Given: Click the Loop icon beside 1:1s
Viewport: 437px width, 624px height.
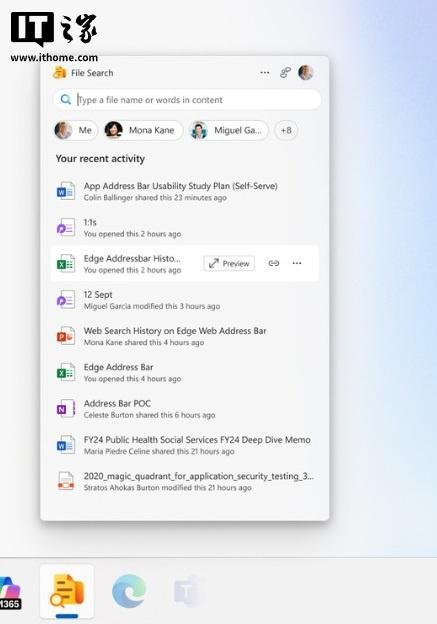Looking at the screenshot, I should pos(66,227).
